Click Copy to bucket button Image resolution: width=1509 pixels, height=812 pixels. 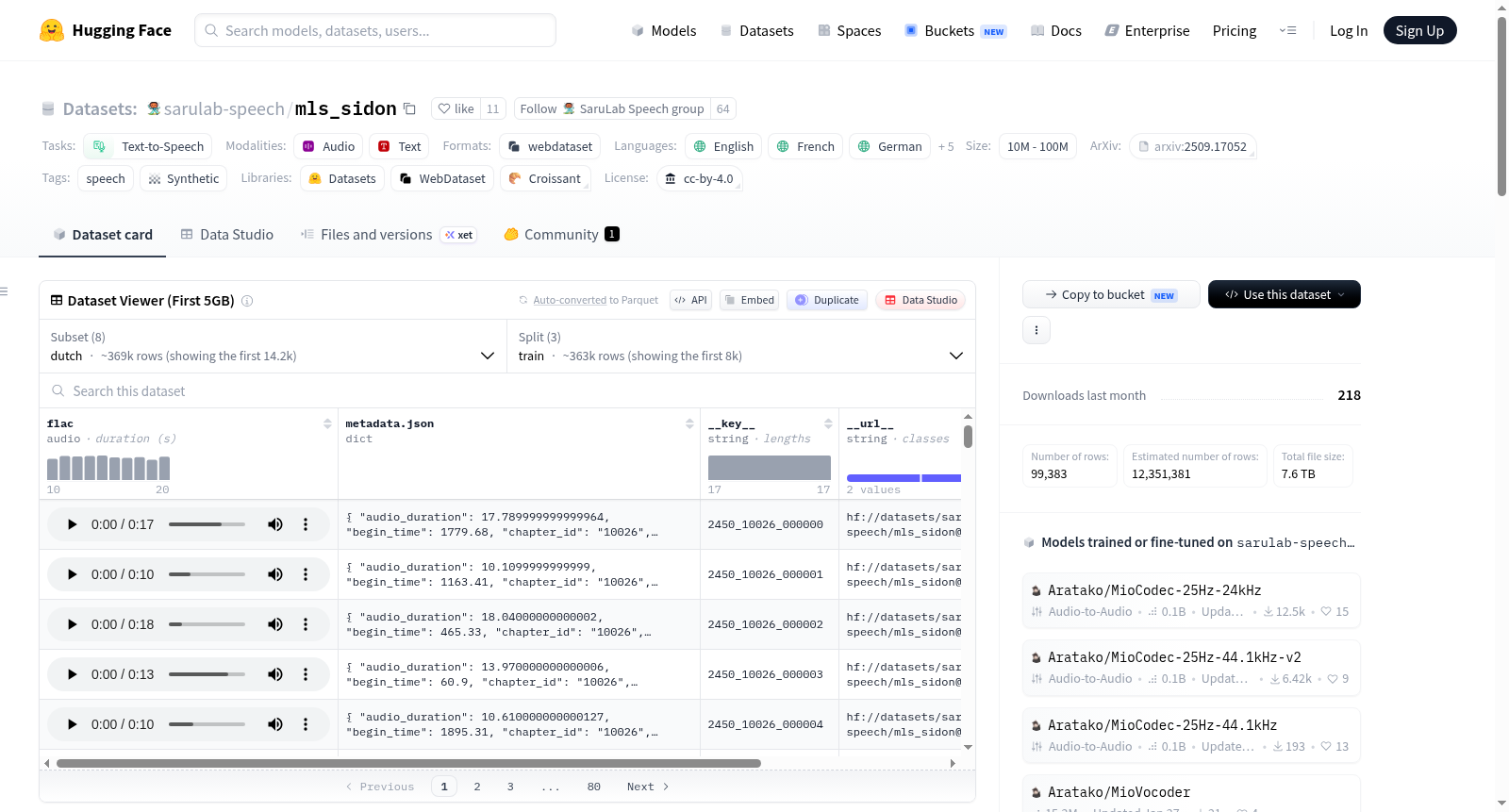[x=1111, y=294]
